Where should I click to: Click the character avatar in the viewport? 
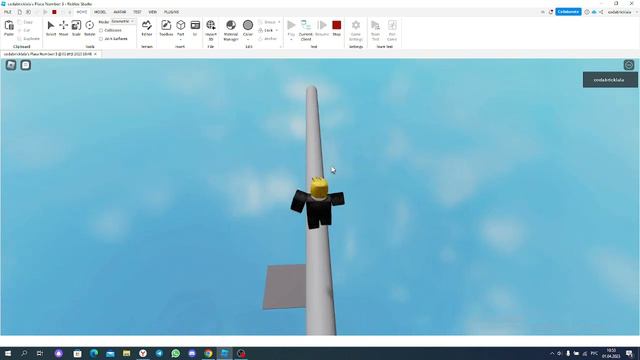tap(318, 202)
